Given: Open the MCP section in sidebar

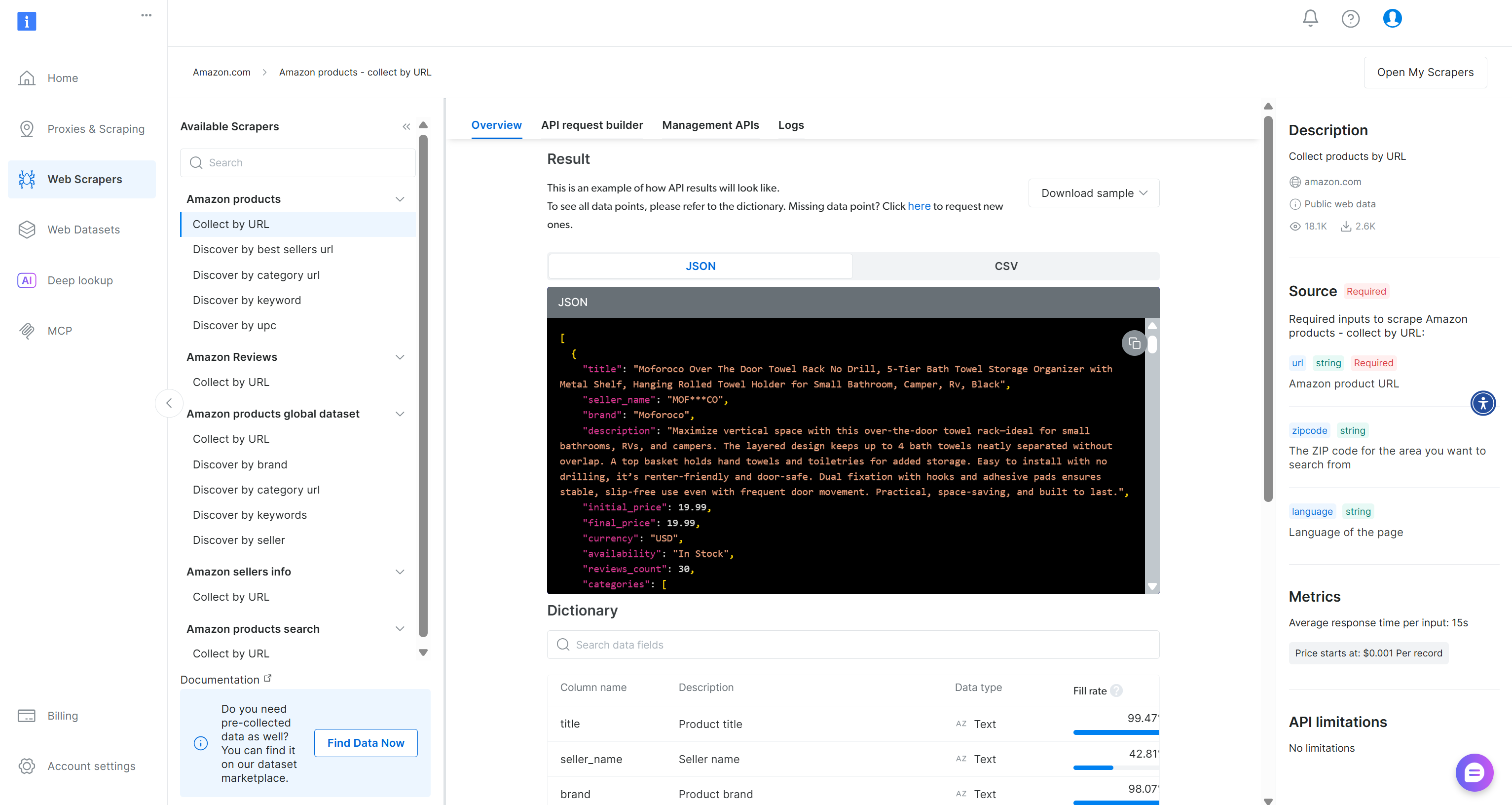Looking at the screenshot, I should pos(59,330).
